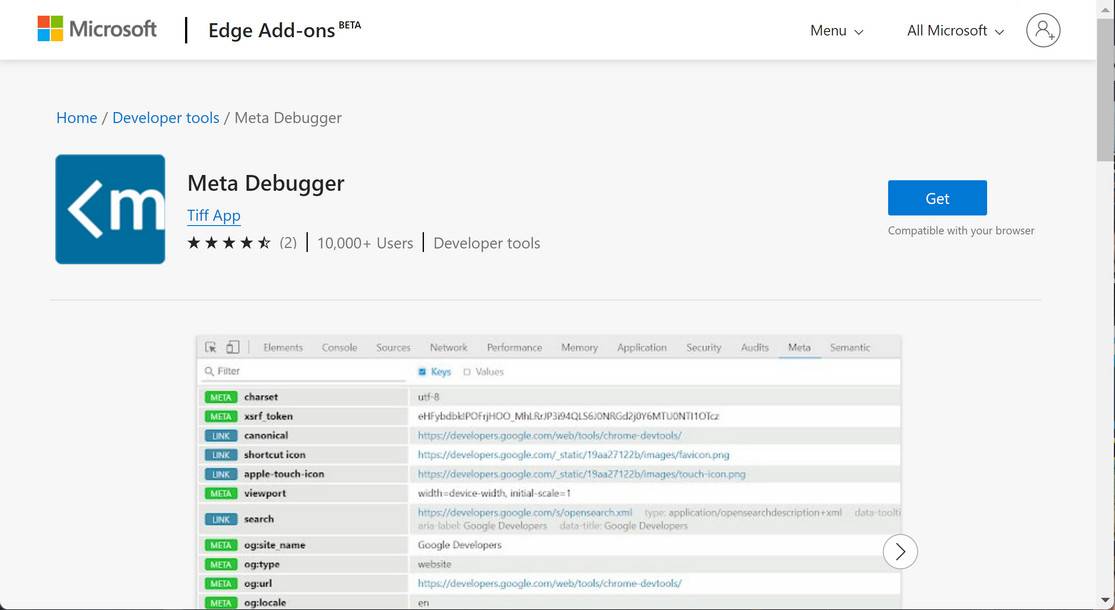Open the All Microsoft dropdown
1115x610 pixels.
coord(954,31)
